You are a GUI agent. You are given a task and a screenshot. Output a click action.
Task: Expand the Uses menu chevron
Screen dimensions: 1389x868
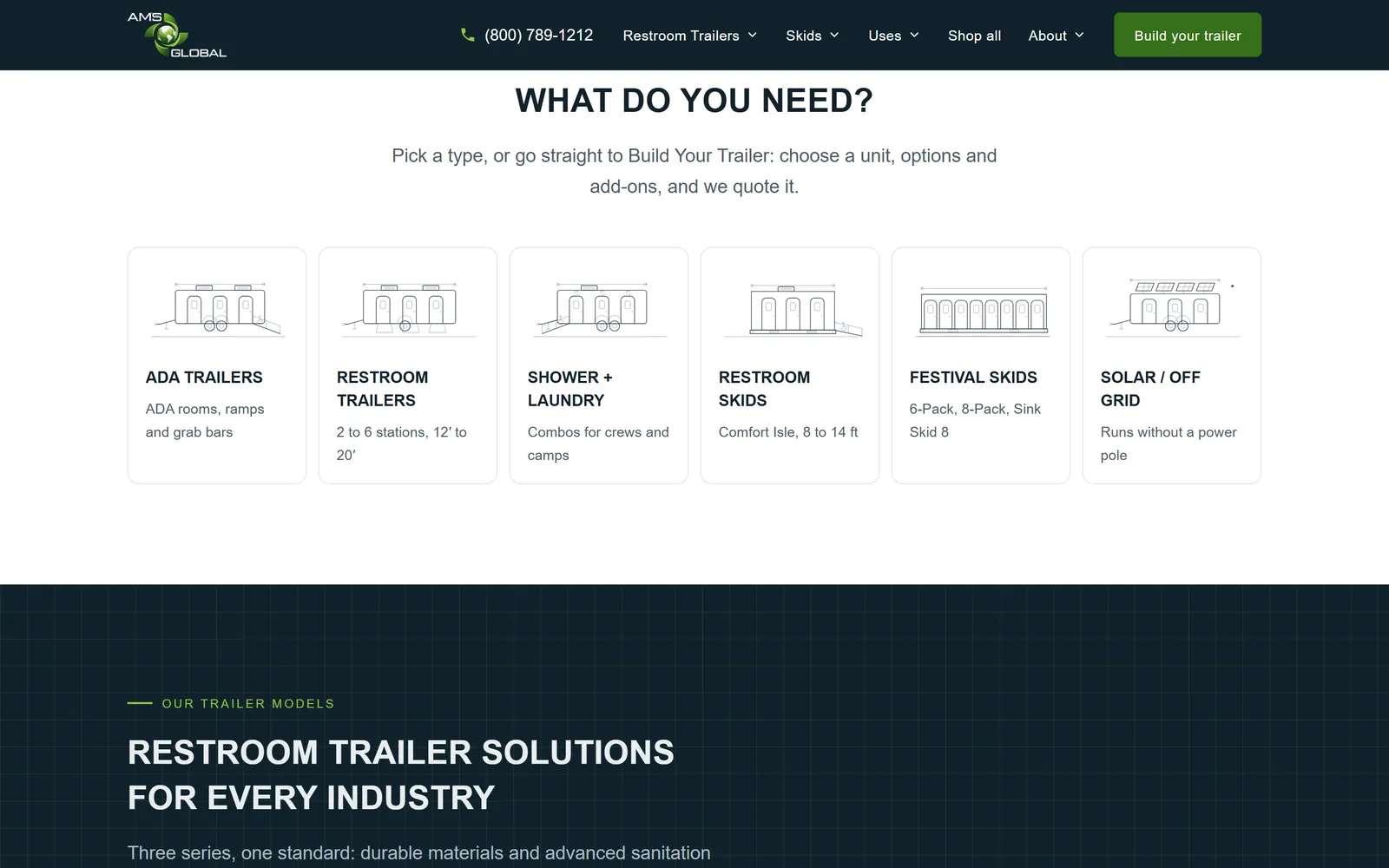coord(914,35)
